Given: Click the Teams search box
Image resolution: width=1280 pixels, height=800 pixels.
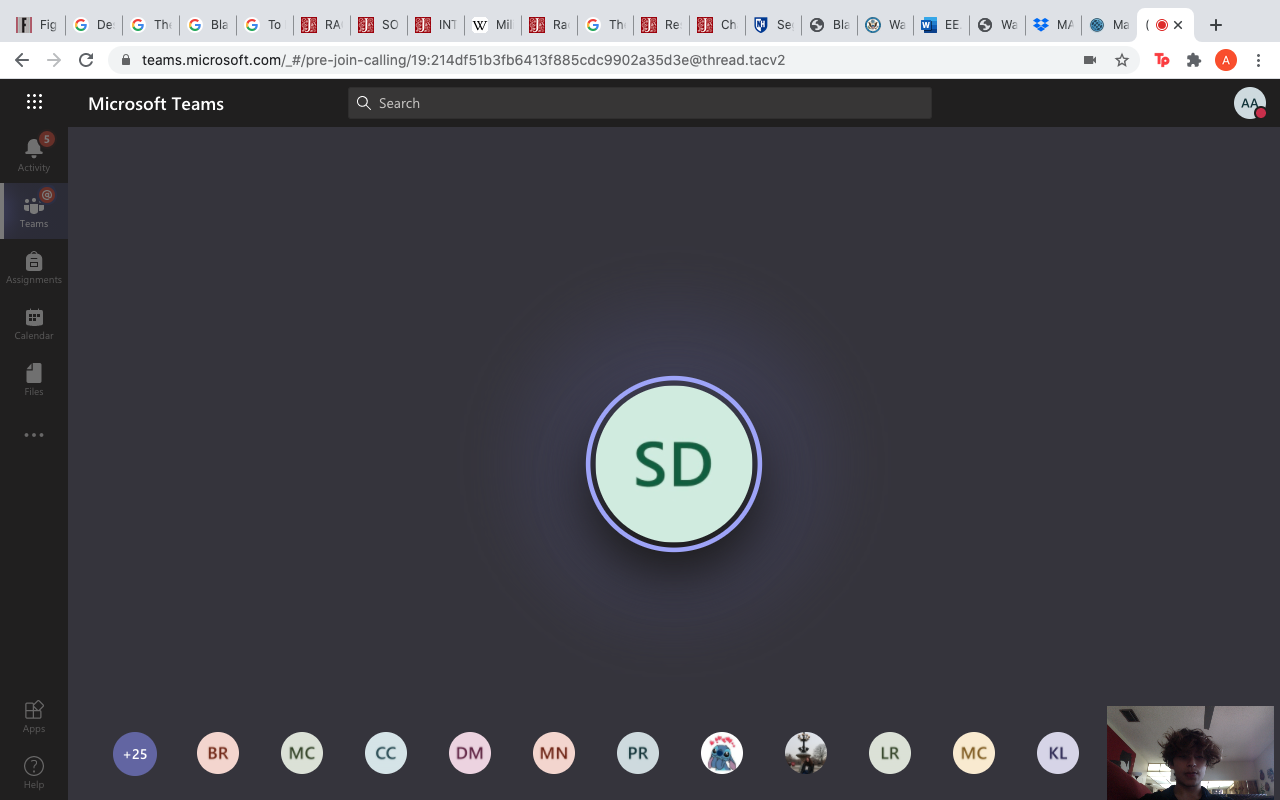Looking at the screenshot, I should 640,103.
